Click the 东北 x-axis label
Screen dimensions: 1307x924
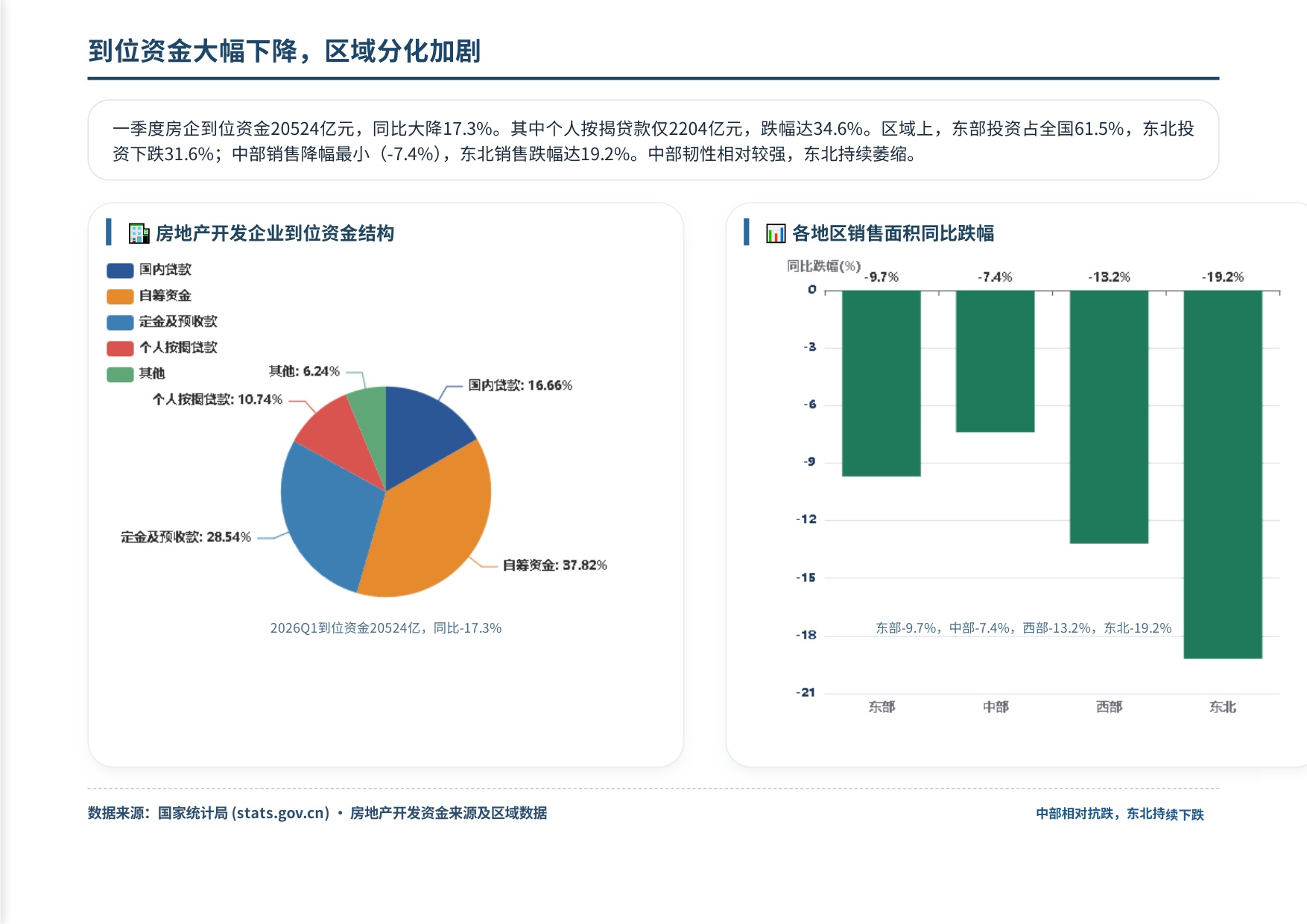point(1223,706)
